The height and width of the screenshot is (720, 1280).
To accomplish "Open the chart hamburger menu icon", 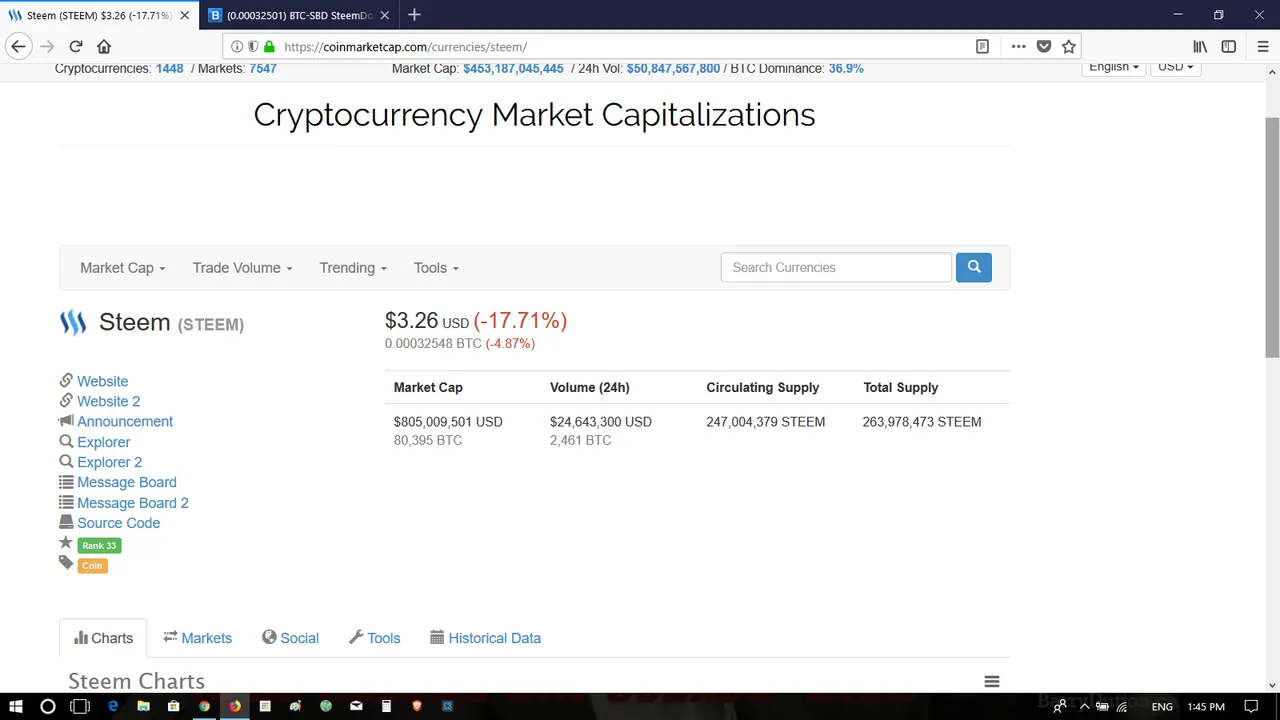I will [992, 681].
